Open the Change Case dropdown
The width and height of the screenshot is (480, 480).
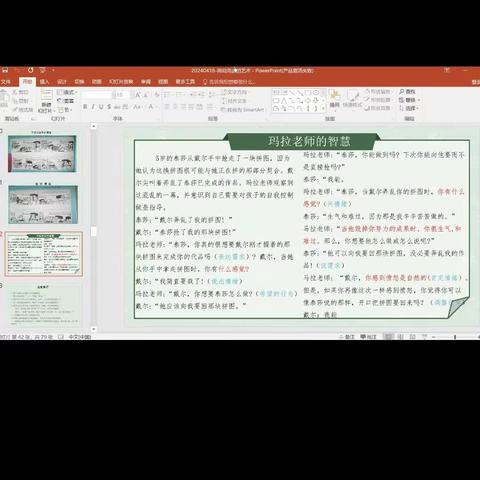pyautogui.click(x=137, y=107)
